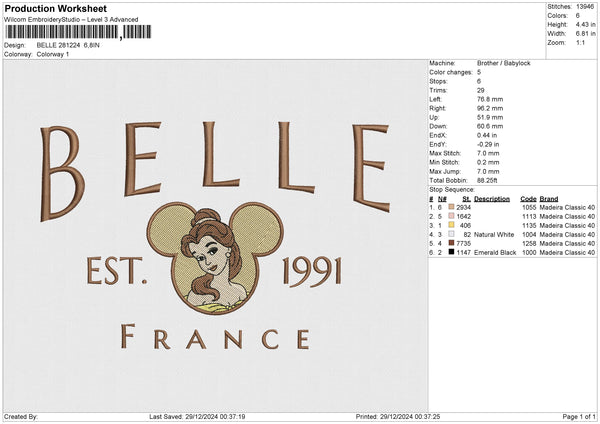Click the stitch count '7735' in row 5
600x424 pixels.
click(463, 243)
